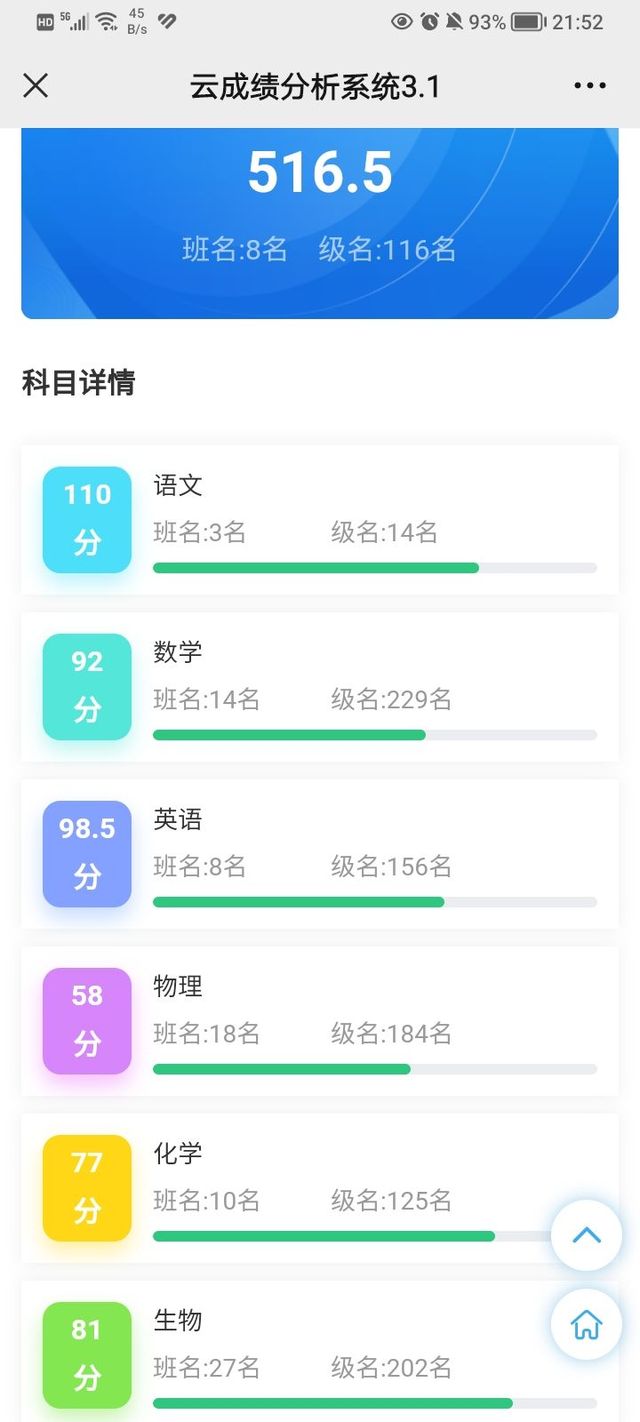Tap the Wi-Fi icon in status bar

(107, 21)
